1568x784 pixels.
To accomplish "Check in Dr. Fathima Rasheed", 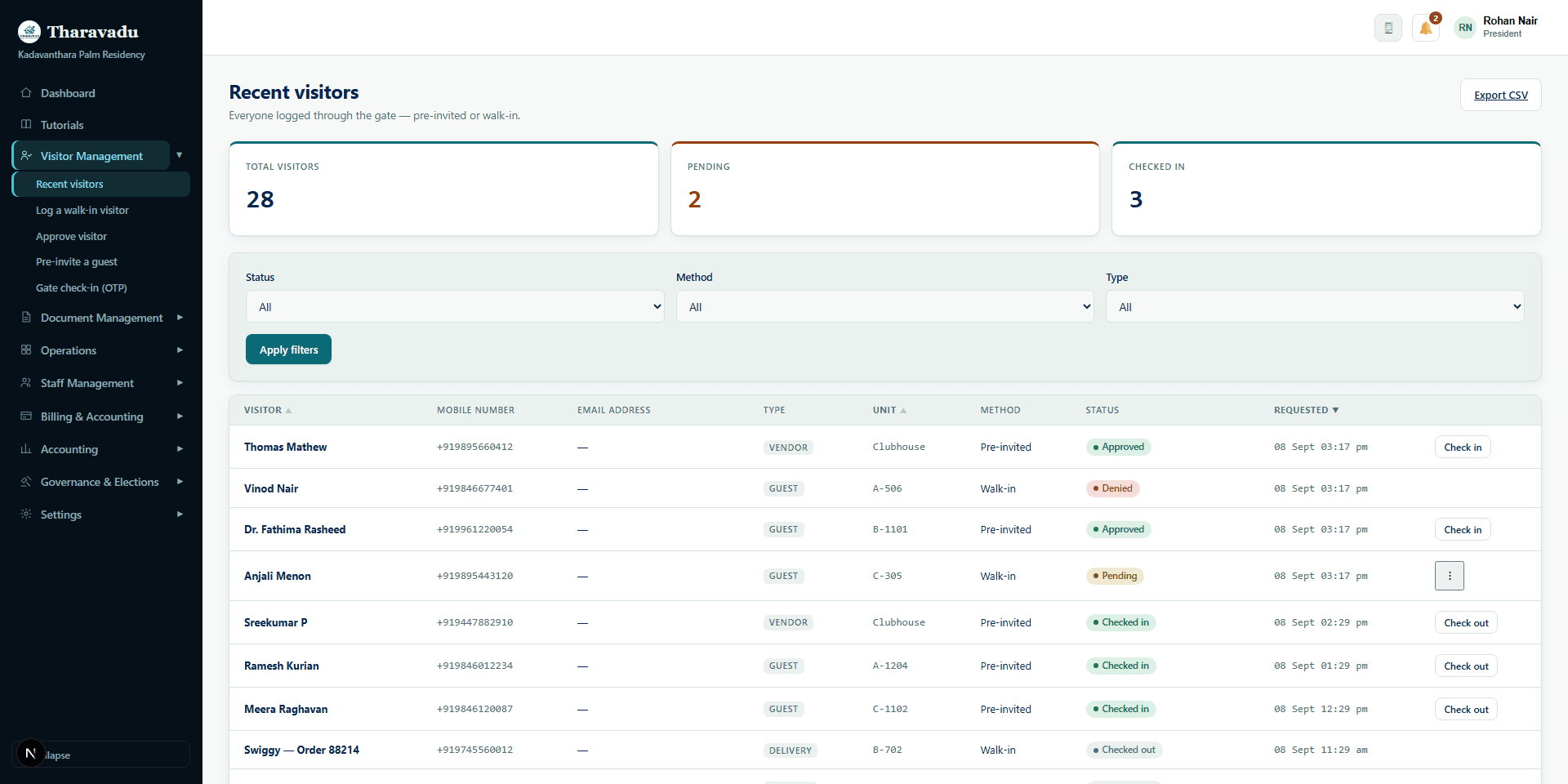I will coord(1463,529).
